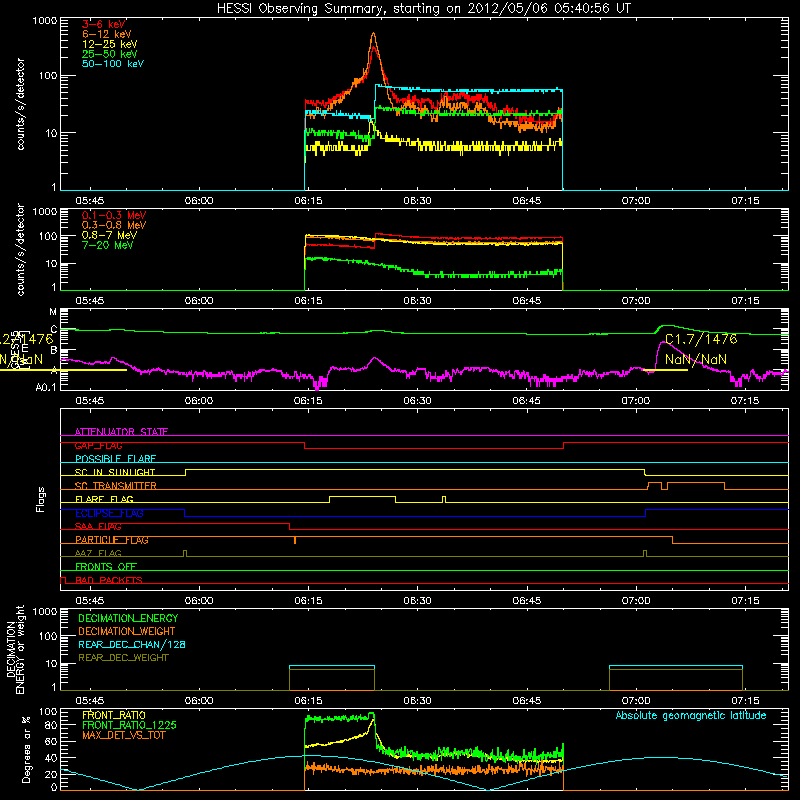800x800 pixels.
Task: Select the BAD_PACKETS flag label
Action: click(x=109, y=580)
